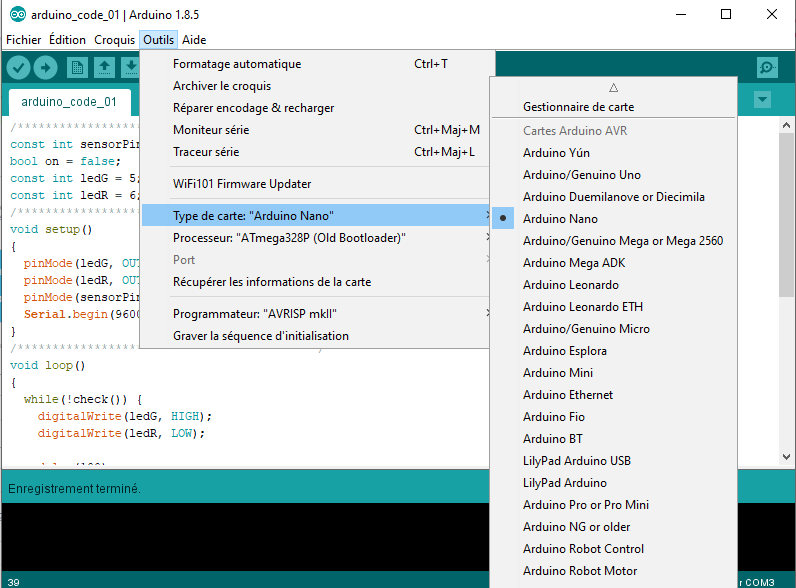Pick the LilyPad Arduino USB board
Image resolution: width=796 pixels, height=588 pixels.
[613, 461]
